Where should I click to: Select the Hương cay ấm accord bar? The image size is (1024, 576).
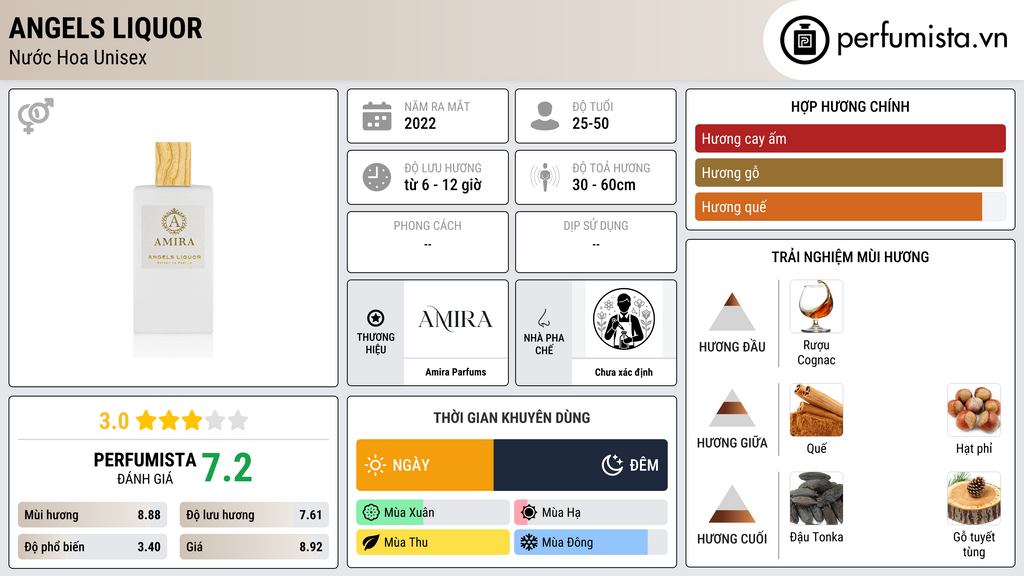point(850,138)
